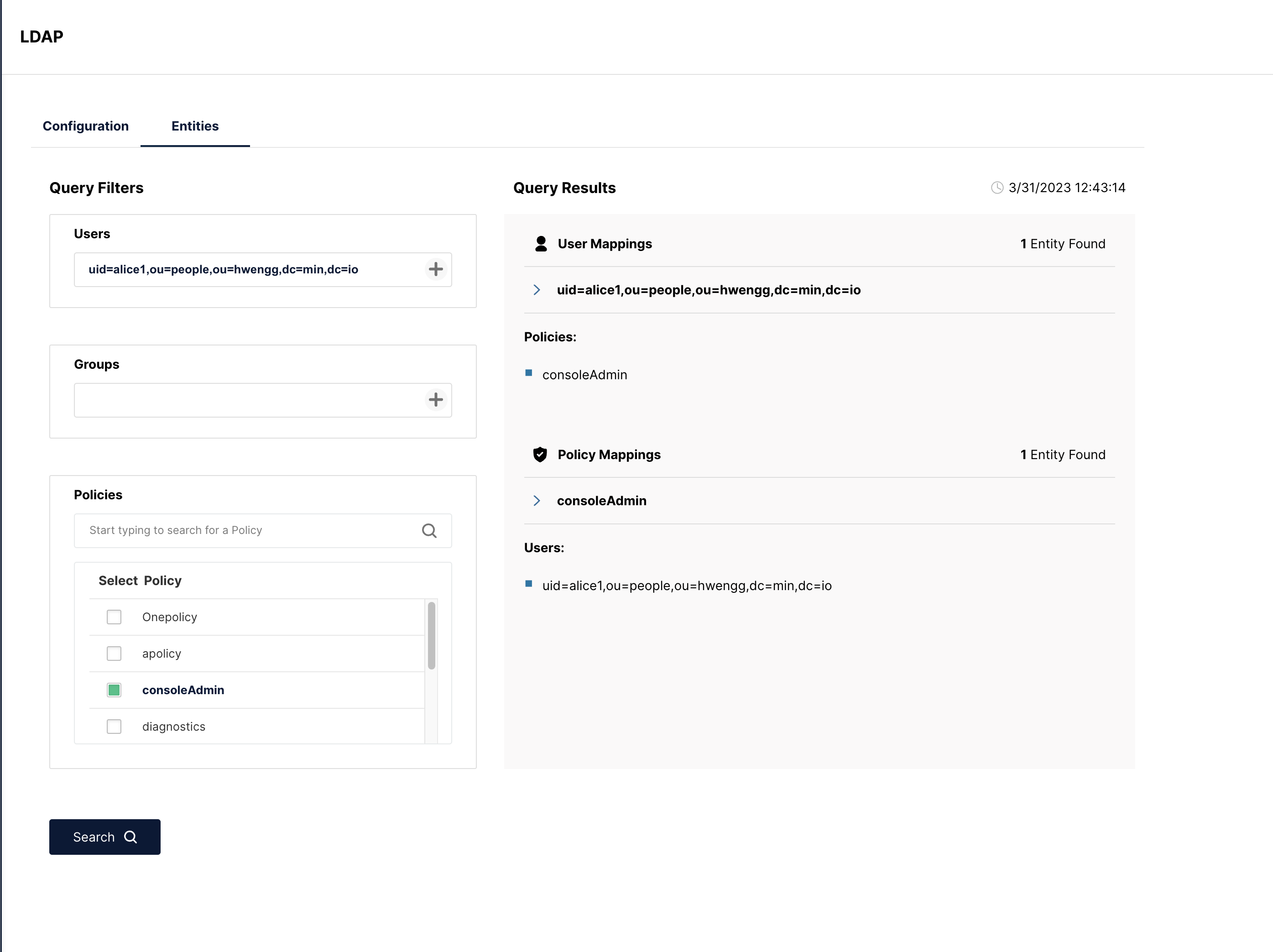The width and height of the screenshot is (1273, 952).
Task: Add the user filter with plus icon
Action: click(x=436, y=269)
